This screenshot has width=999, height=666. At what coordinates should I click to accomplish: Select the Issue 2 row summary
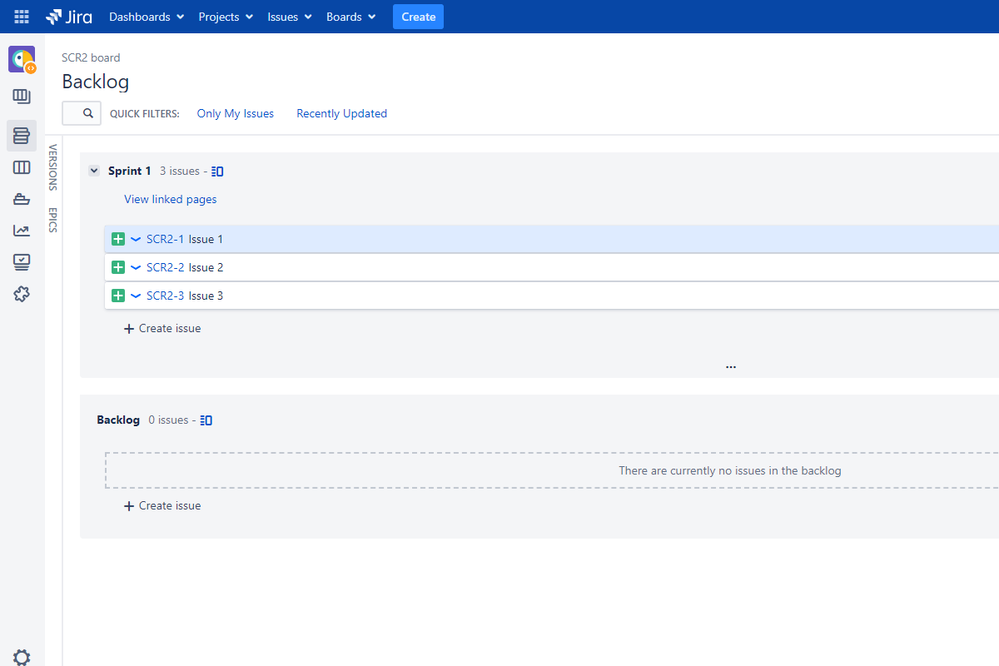click(206, 268)
